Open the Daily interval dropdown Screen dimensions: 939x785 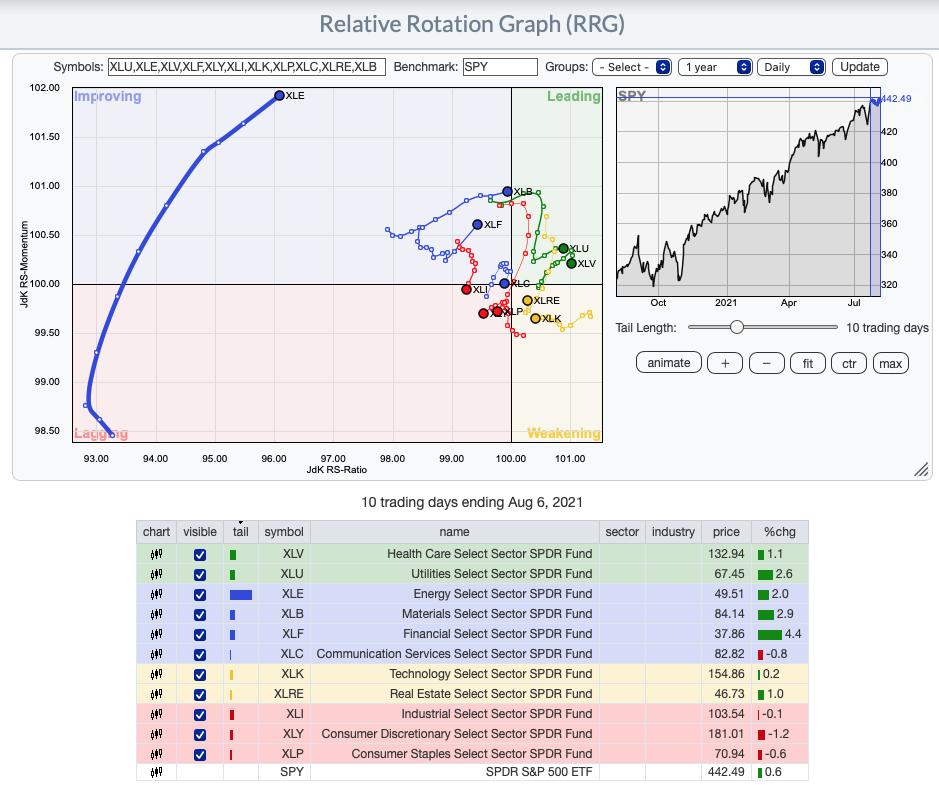[791, 67]
